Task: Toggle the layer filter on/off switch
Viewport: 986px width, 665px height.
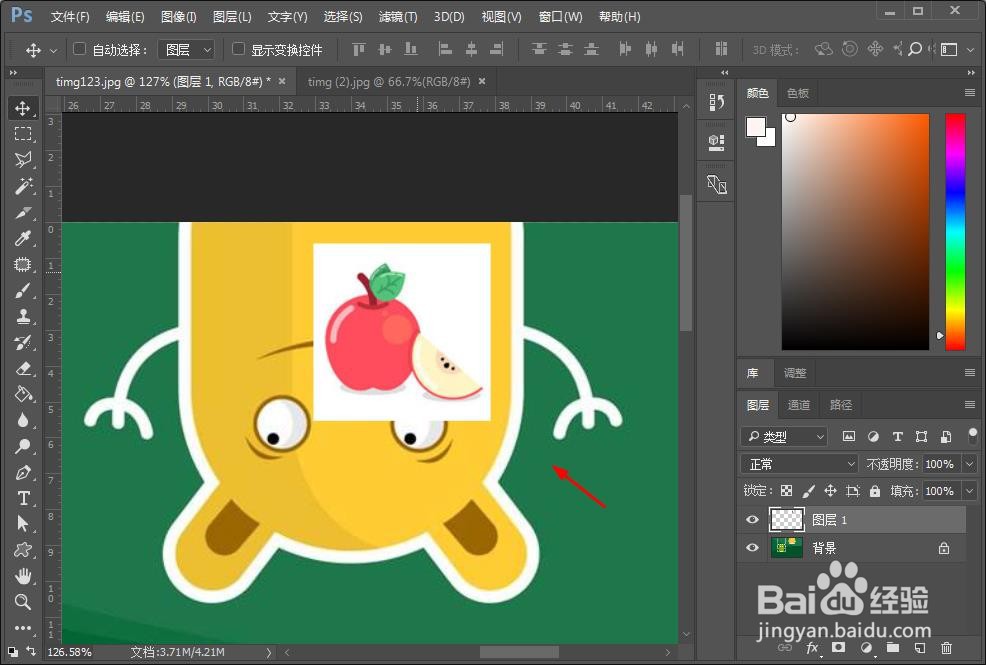Action: [x=972, y=435]
